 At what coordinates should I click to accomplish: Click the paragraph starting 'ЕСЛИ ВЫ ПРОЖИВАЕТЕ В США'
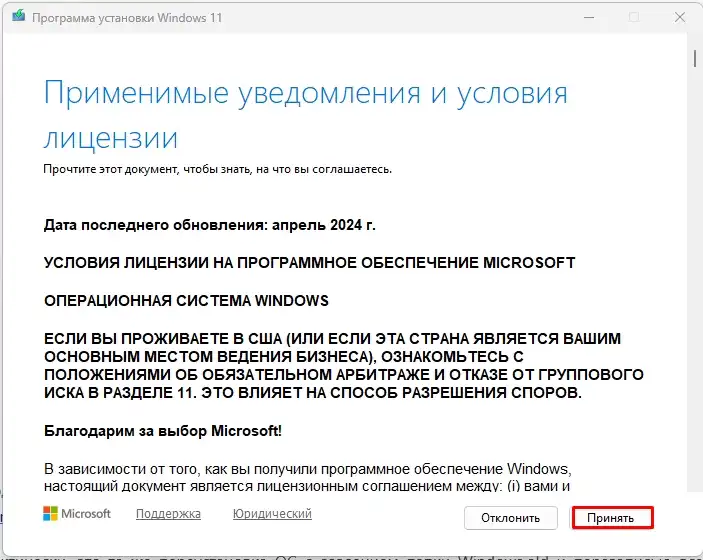click(344, 365)
